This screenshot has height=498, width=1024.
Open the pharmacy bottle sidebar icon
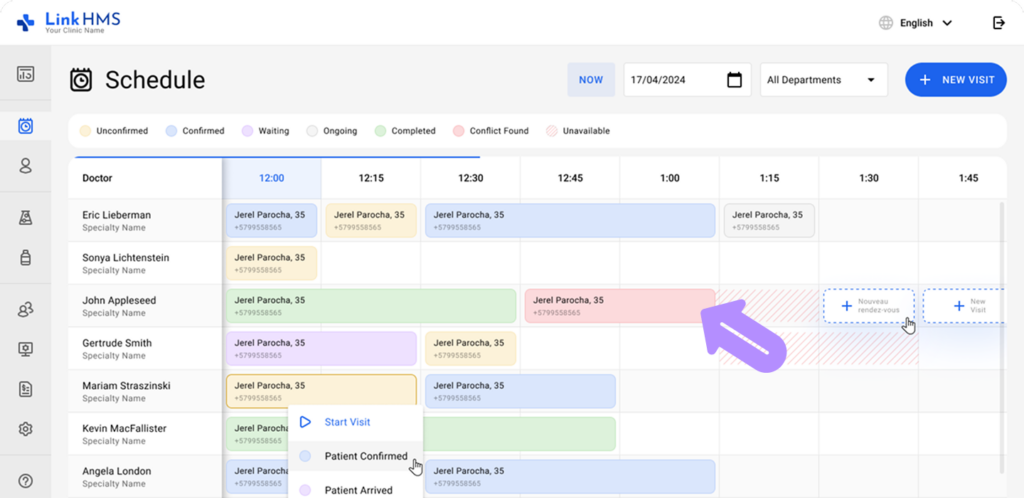25,257
